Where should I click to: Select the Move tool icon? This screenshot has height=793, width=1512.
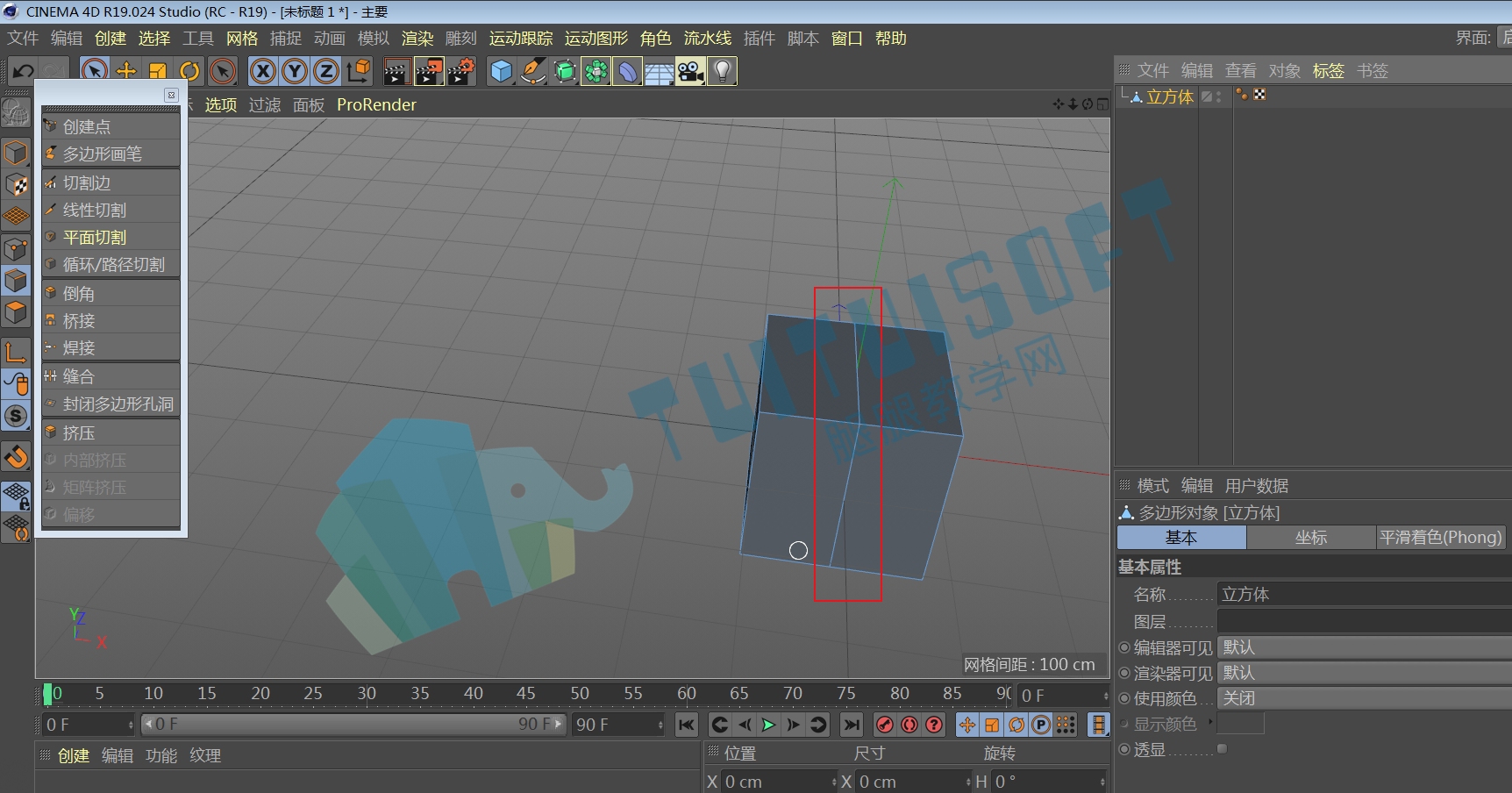126,71
